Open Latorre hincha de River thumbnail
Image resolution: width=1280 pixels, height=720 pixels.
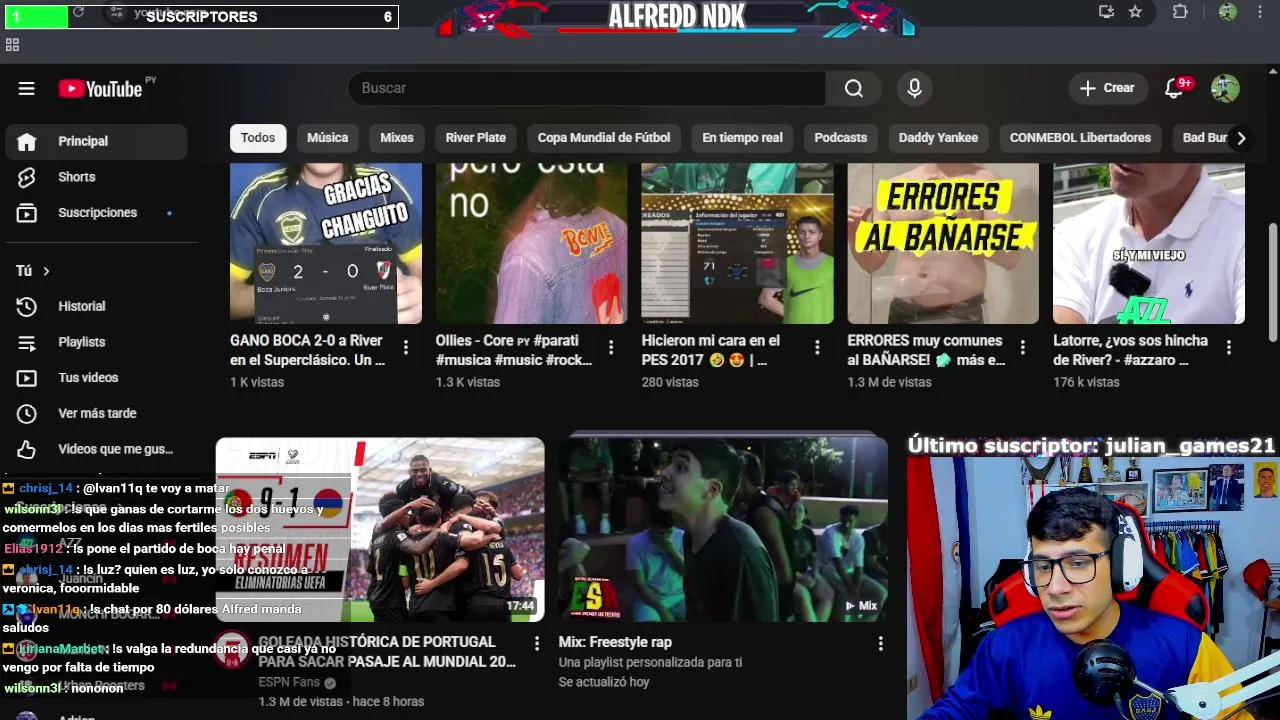pos(1149,244)
